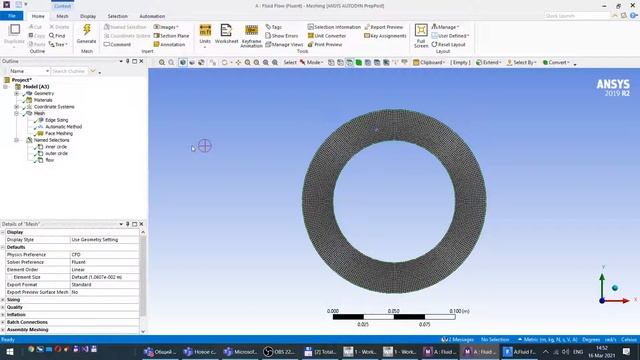Open the File tab
640x360 pixels.
[x=12, y=16]
